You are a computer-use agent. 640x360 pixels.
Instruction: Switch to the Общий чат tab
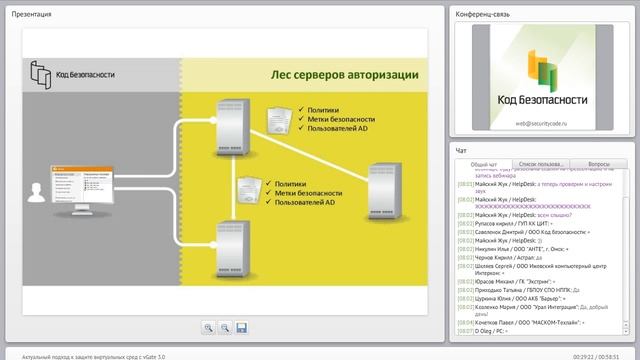(484, 164)
